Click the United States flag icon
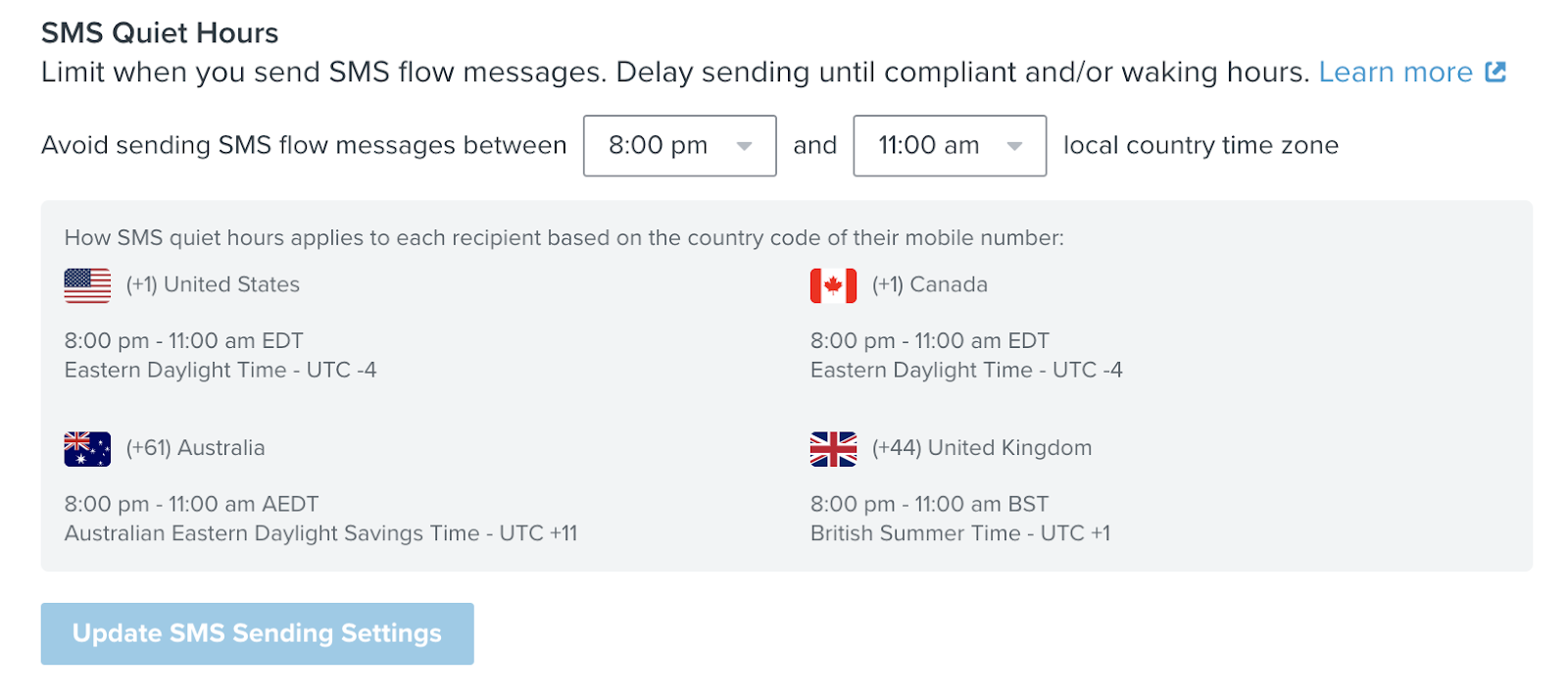1568x700 pixels. (87, 285)
